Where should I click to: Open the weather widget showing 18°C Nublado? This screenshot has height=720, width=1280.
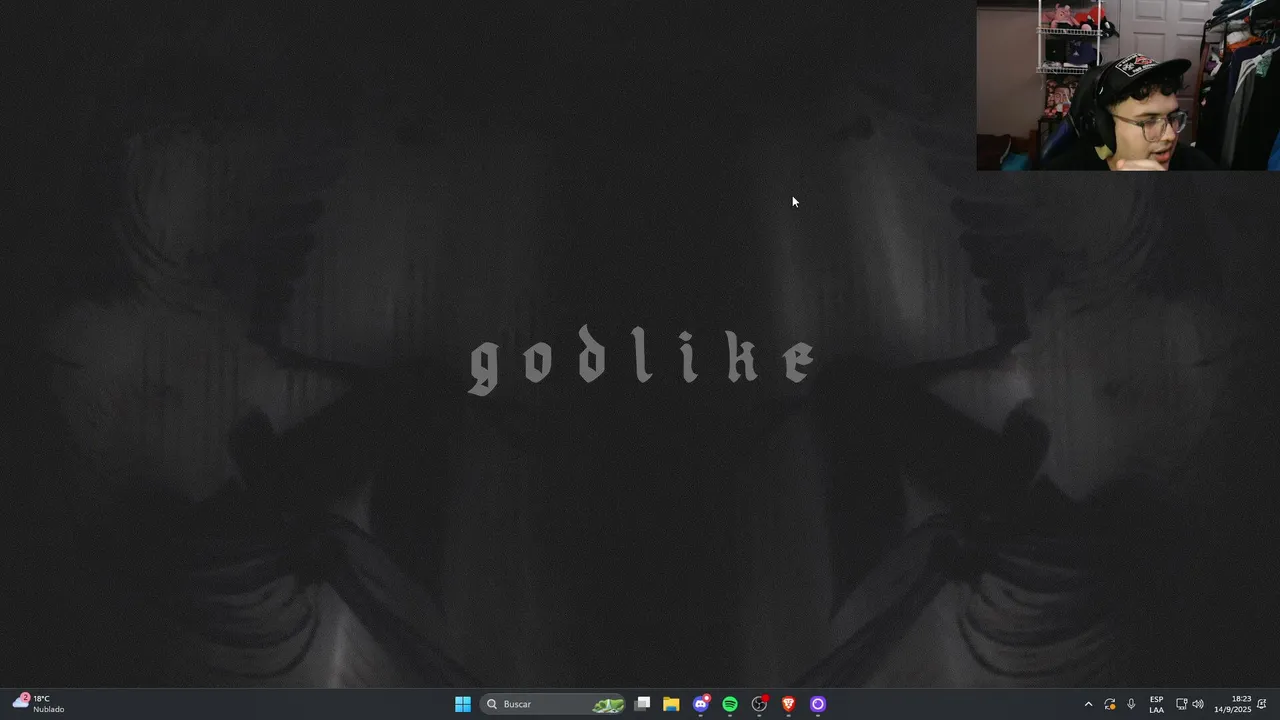point(38,704)
